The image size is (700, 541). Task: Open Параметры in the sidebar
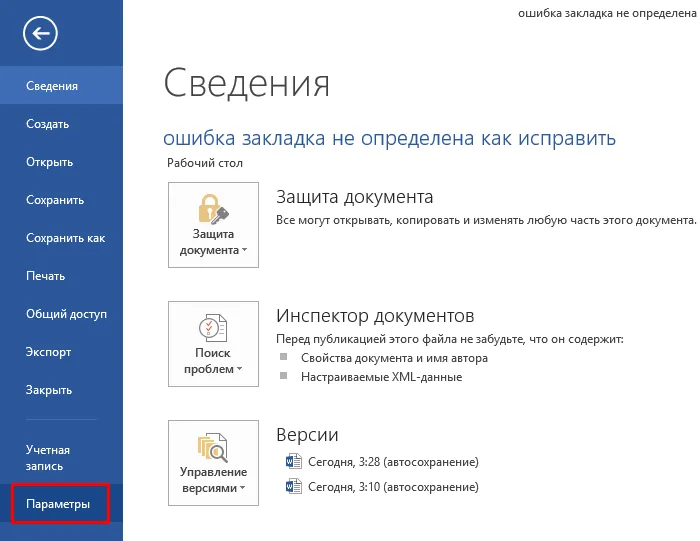[x=61, y=504]
